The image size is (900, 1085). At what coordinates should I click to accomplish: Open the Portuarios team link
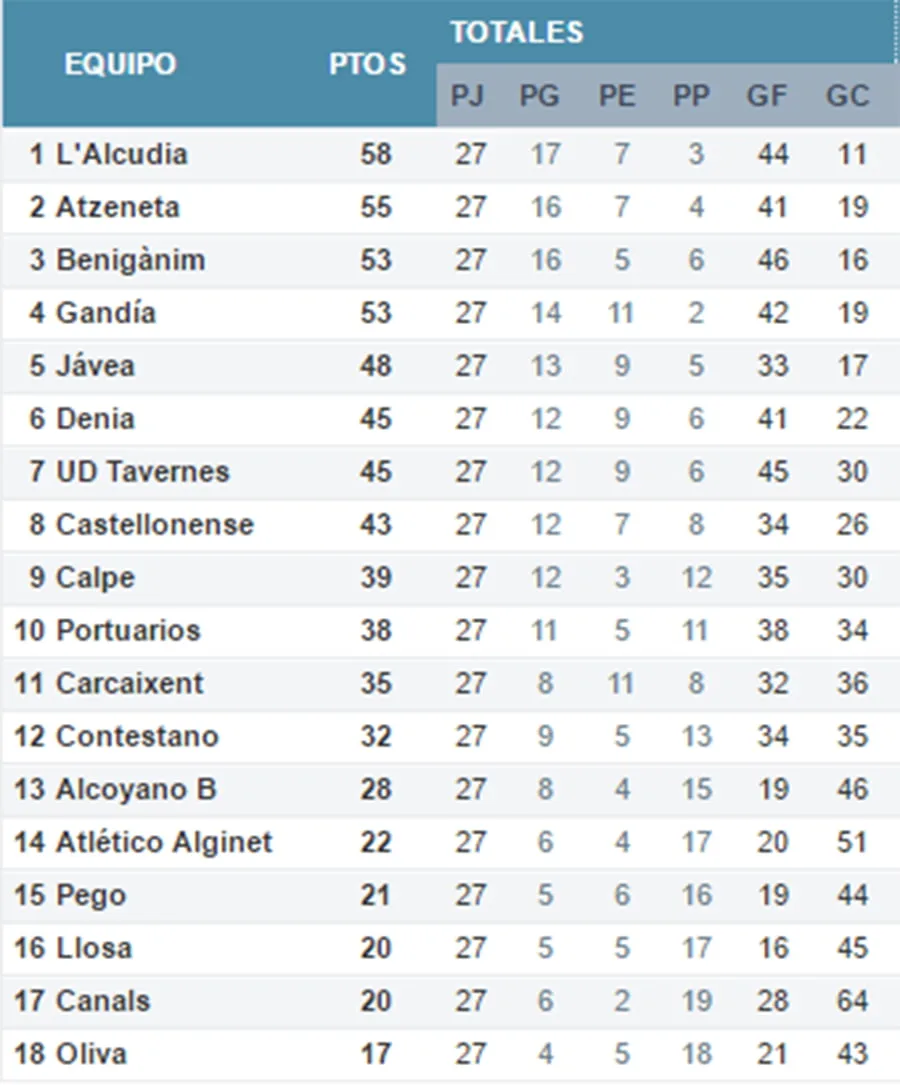click(128, 631)
